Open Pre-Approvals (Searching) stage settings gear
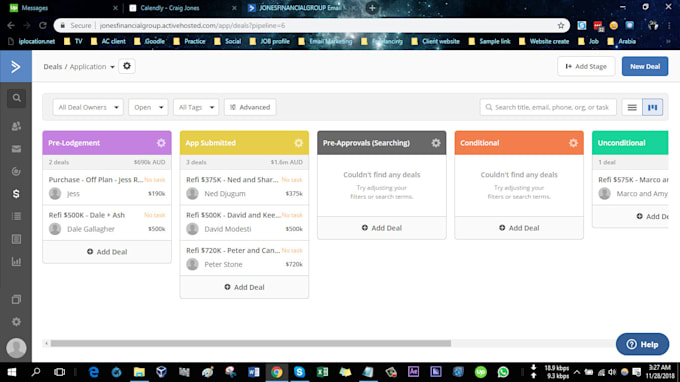Image resolution: width=680 pixels, height=382 pixels. click(436, 143)
